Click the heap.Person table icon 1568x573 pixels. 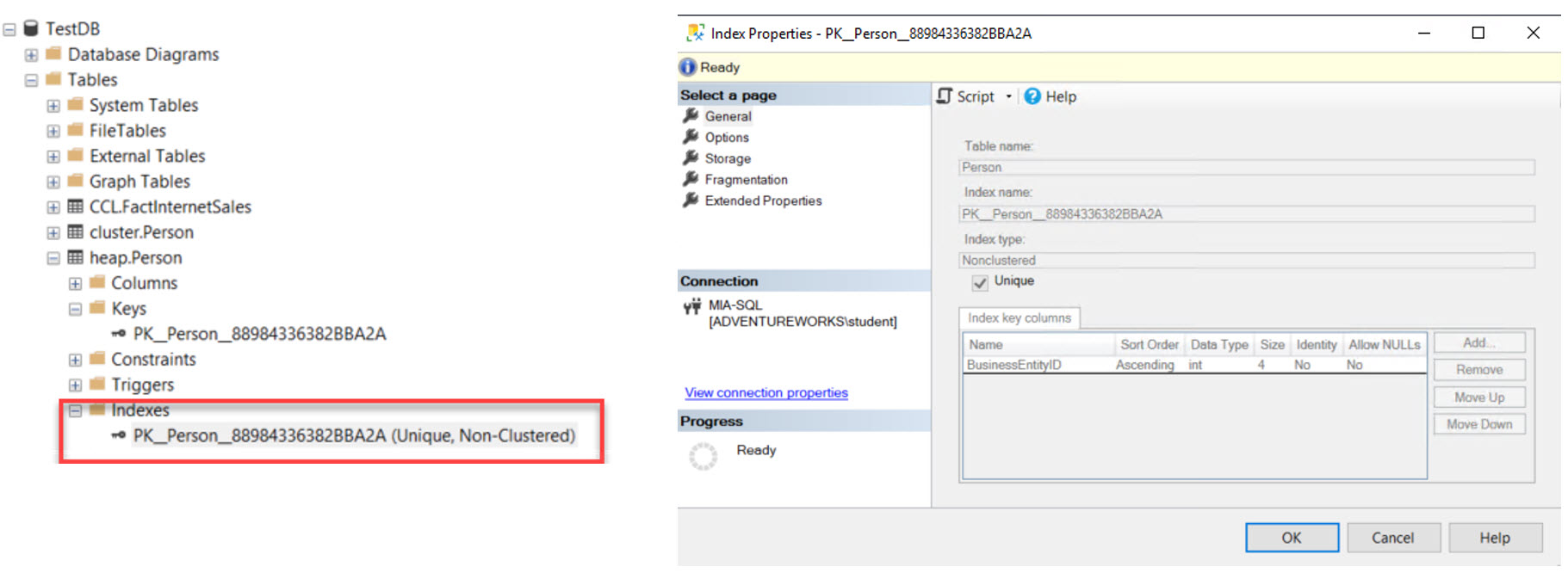(76, 257)
